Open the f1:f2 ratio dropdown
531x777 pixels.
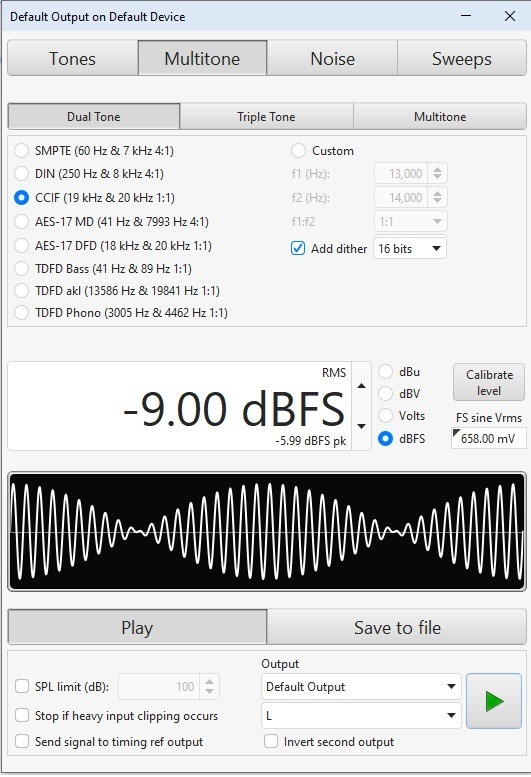pyautogui.click(x=411, y=222)
